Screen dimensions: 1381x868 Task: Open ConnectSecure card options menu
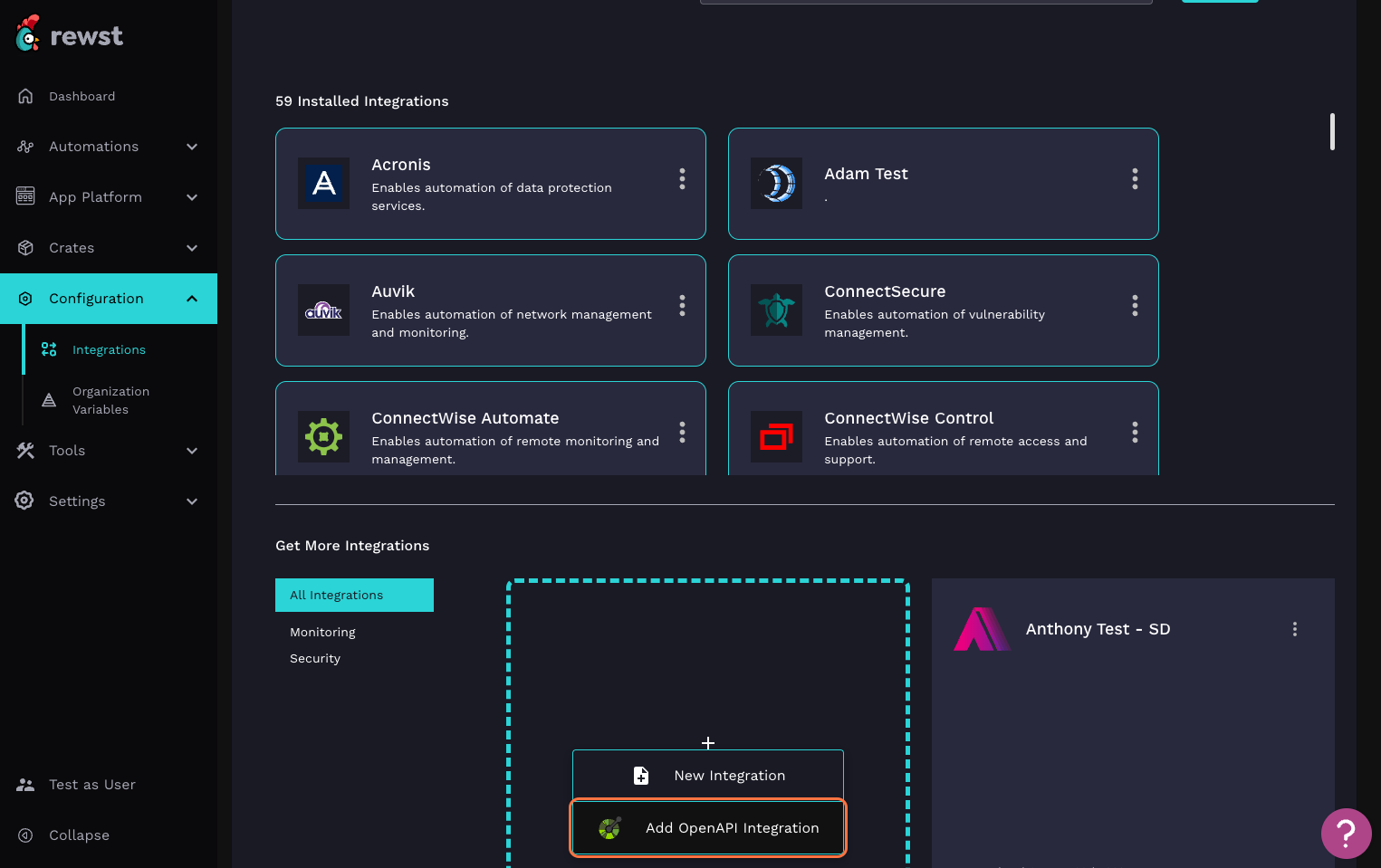1135,305
